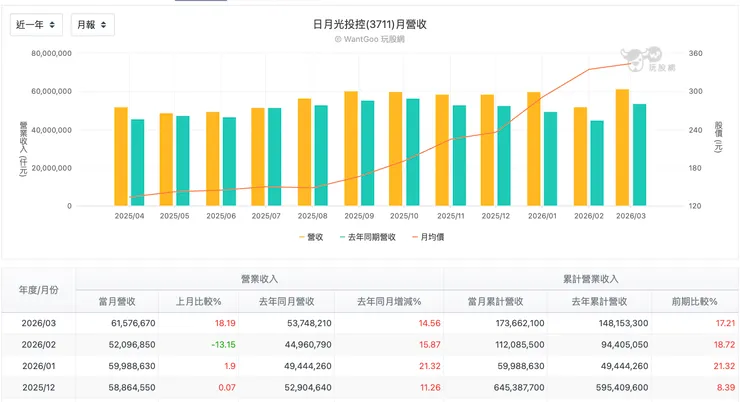The width and height of the screenshot is (740, 402).
Task: Click the period comparison value 17.21
Action: (x=725, y=323)
